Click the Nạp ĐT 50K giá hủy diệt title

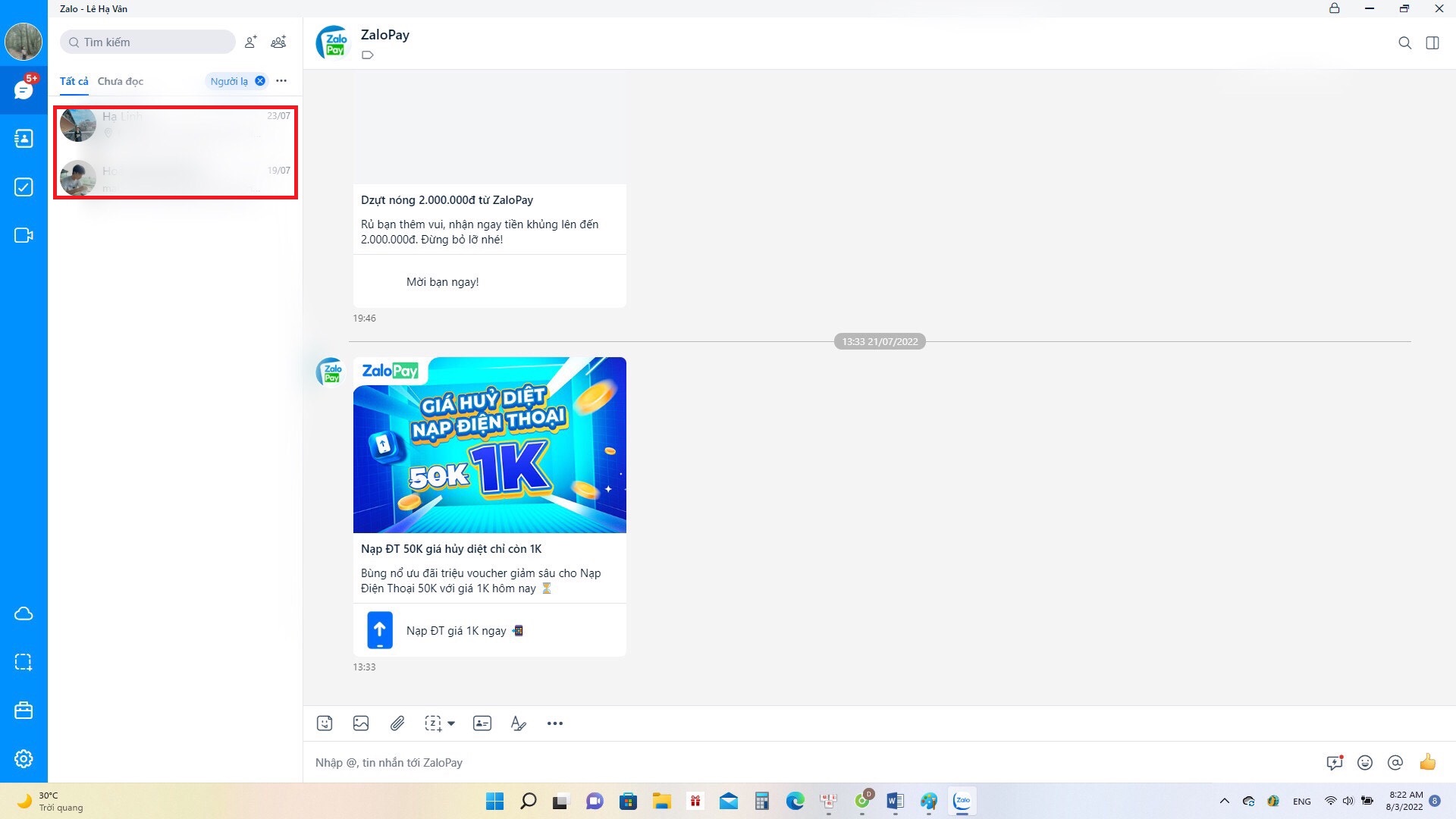pyautogui.click(x=451, y=549)
